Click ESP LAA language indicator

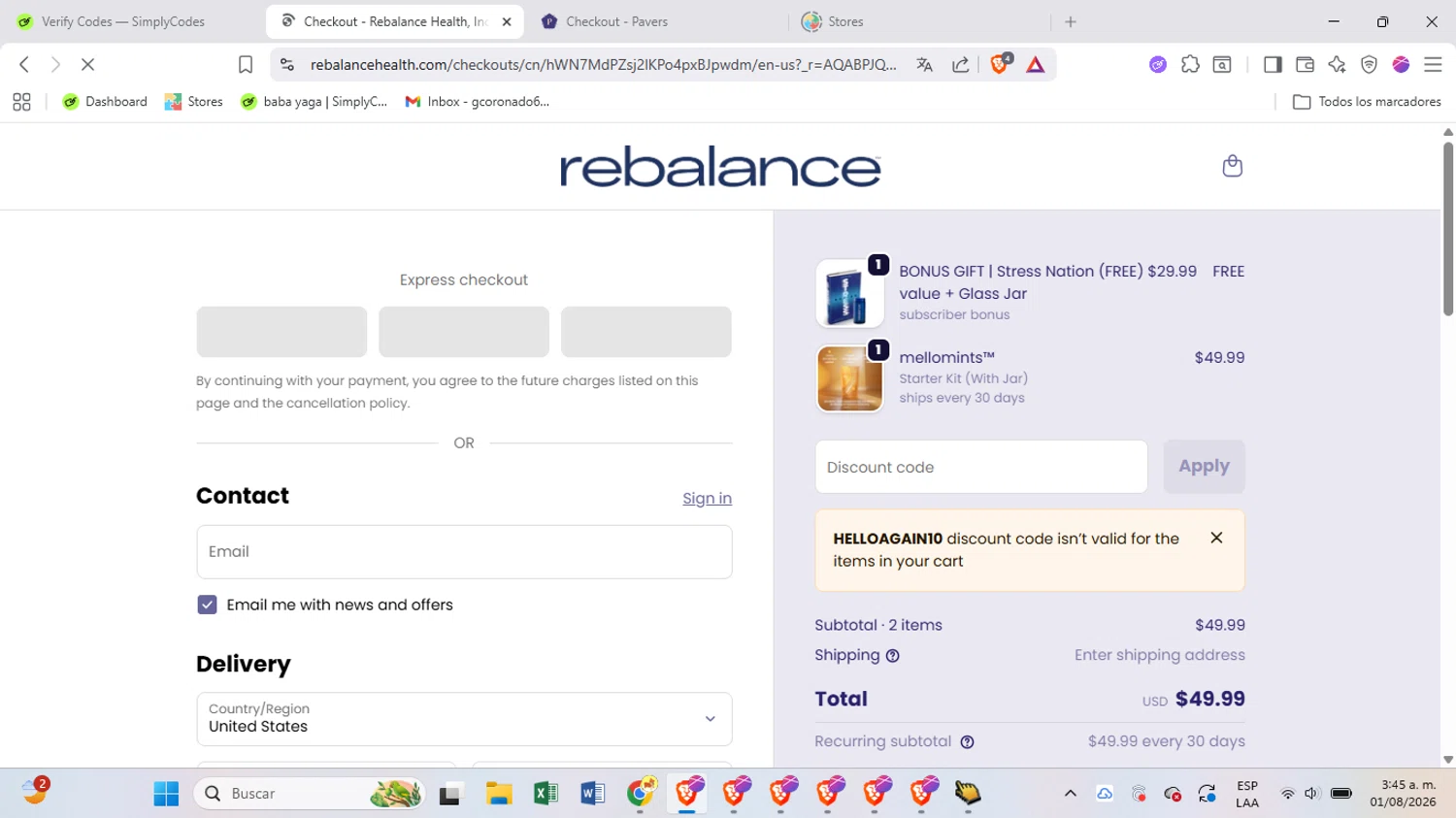1247,794
